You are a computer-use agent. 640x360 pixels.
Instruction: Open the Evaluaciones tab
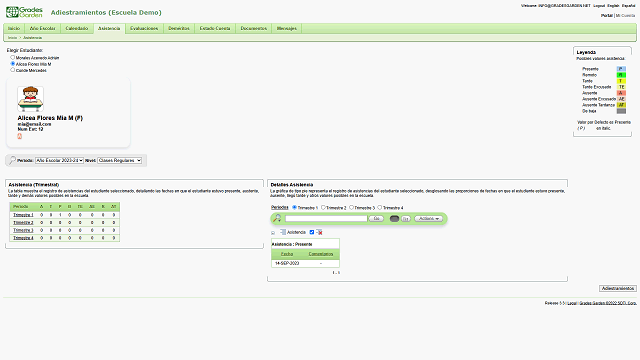[x=144, y=28]
